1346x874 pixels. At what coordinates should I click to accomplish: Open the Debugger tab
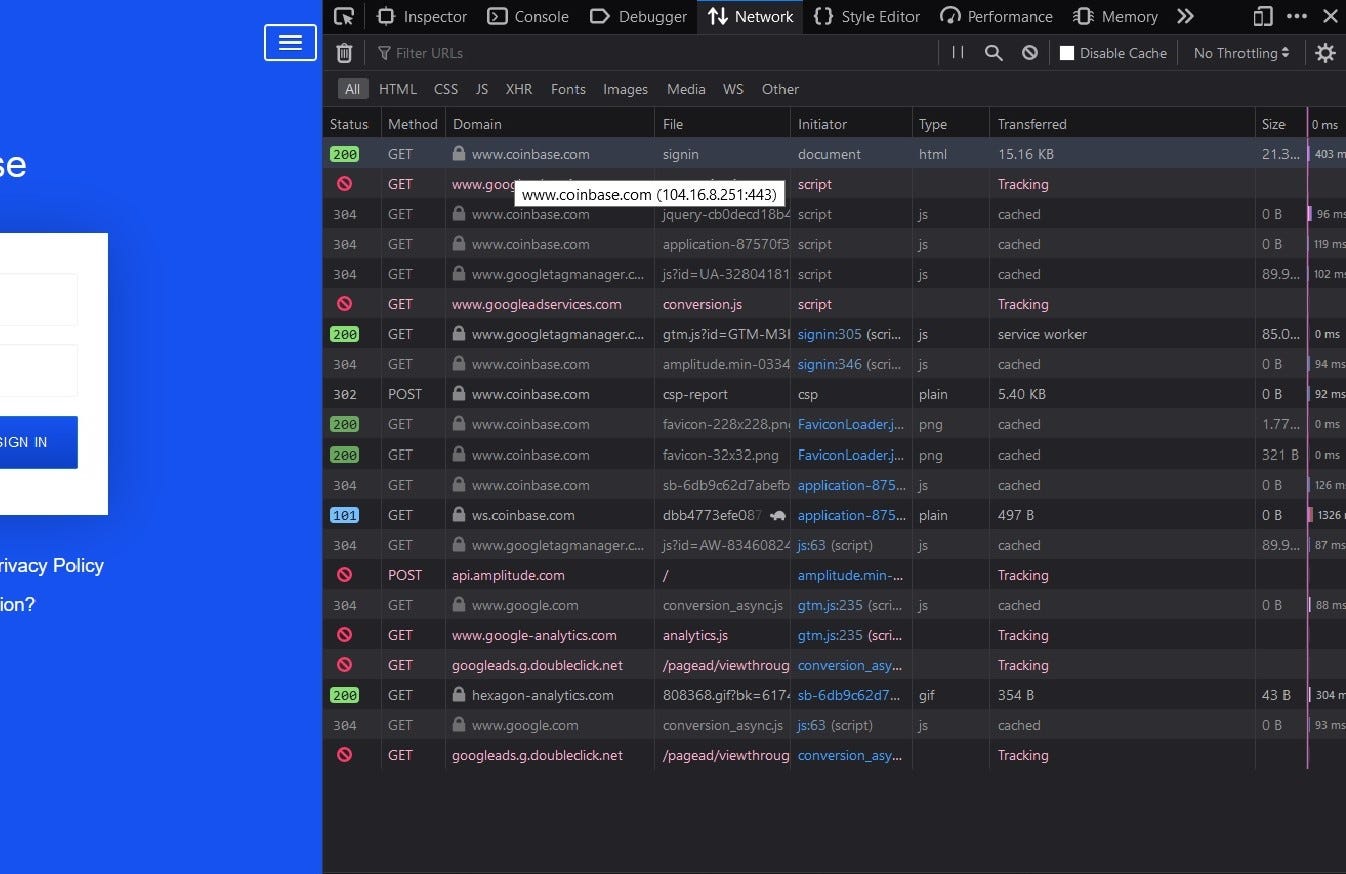click(x=639, y=16)
